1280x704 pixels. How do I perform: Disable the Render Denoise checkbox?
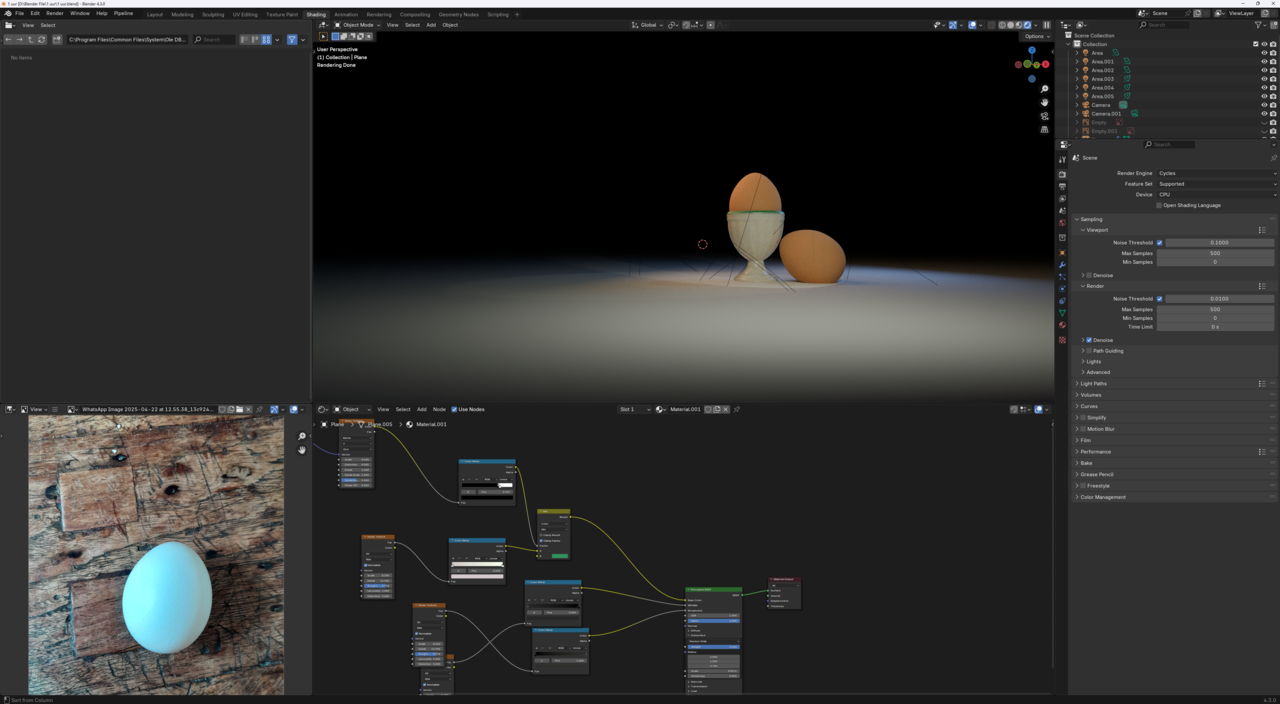click(1089, 340)
